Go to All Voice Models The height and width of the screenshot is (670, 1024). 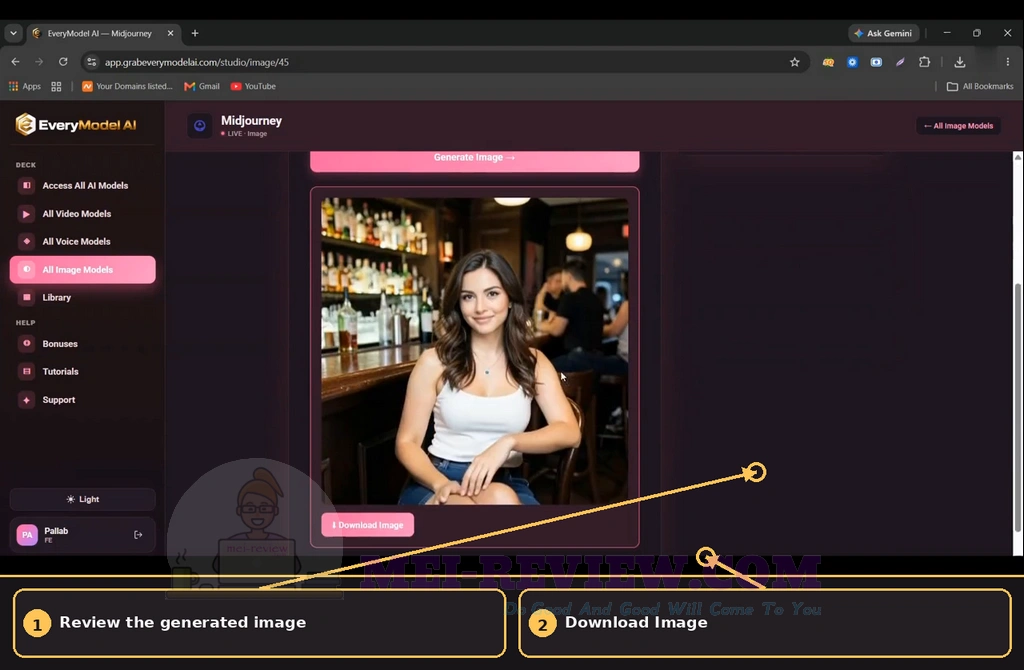point(82,242)
